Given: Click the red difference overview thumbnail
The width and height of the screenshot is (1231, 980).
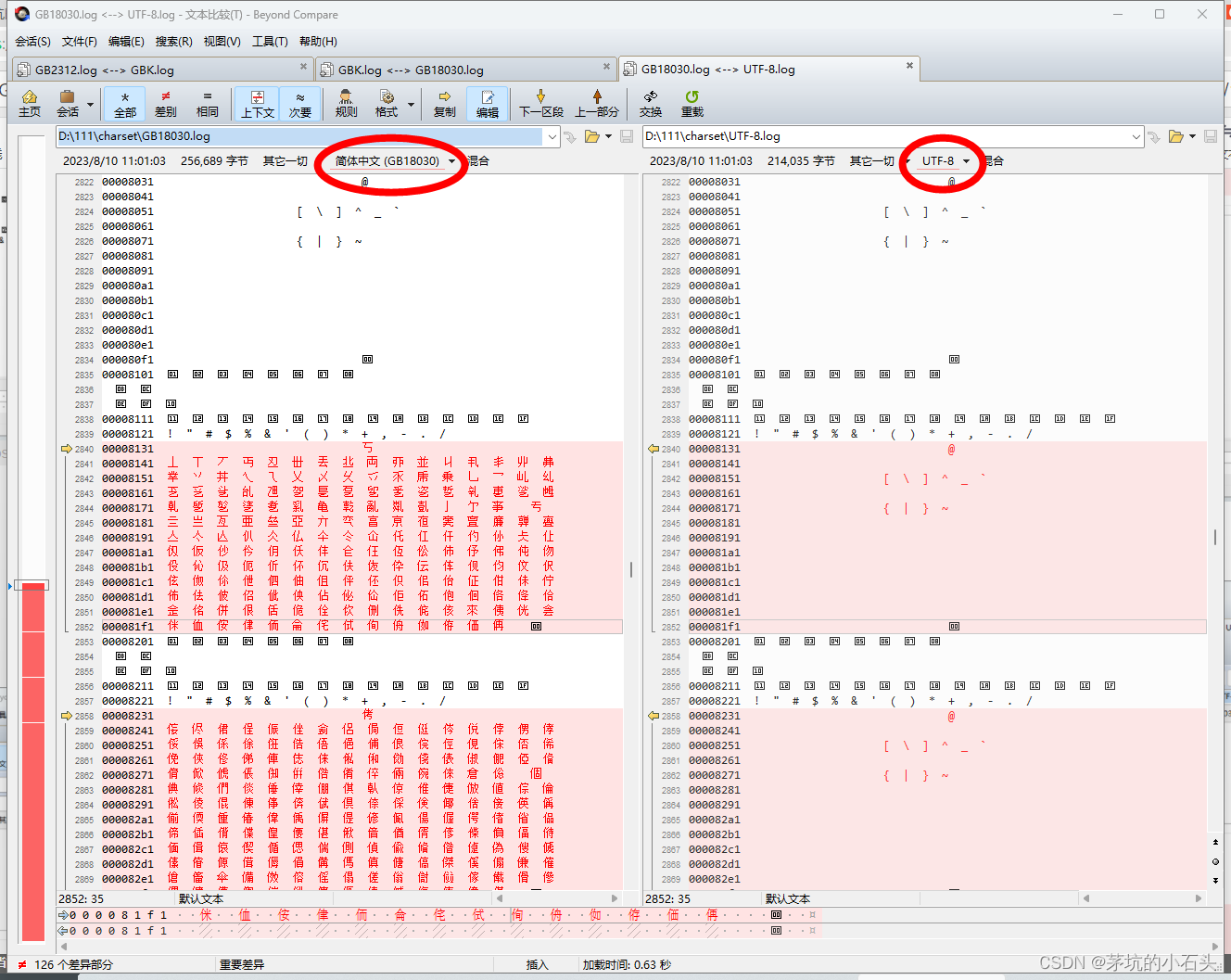Looking at the screenshot, I should click(33, 760).
